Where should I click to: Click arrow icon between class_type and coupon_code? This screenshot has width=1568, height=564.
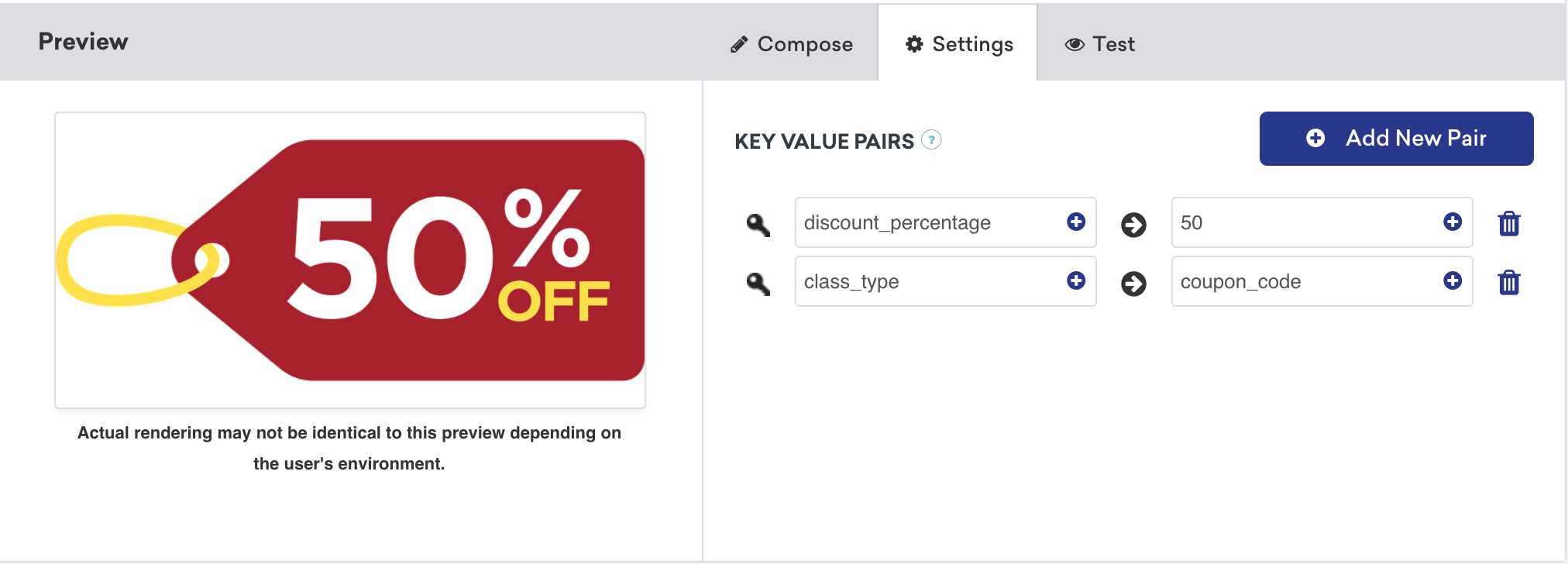click(x=1133, y=284)
